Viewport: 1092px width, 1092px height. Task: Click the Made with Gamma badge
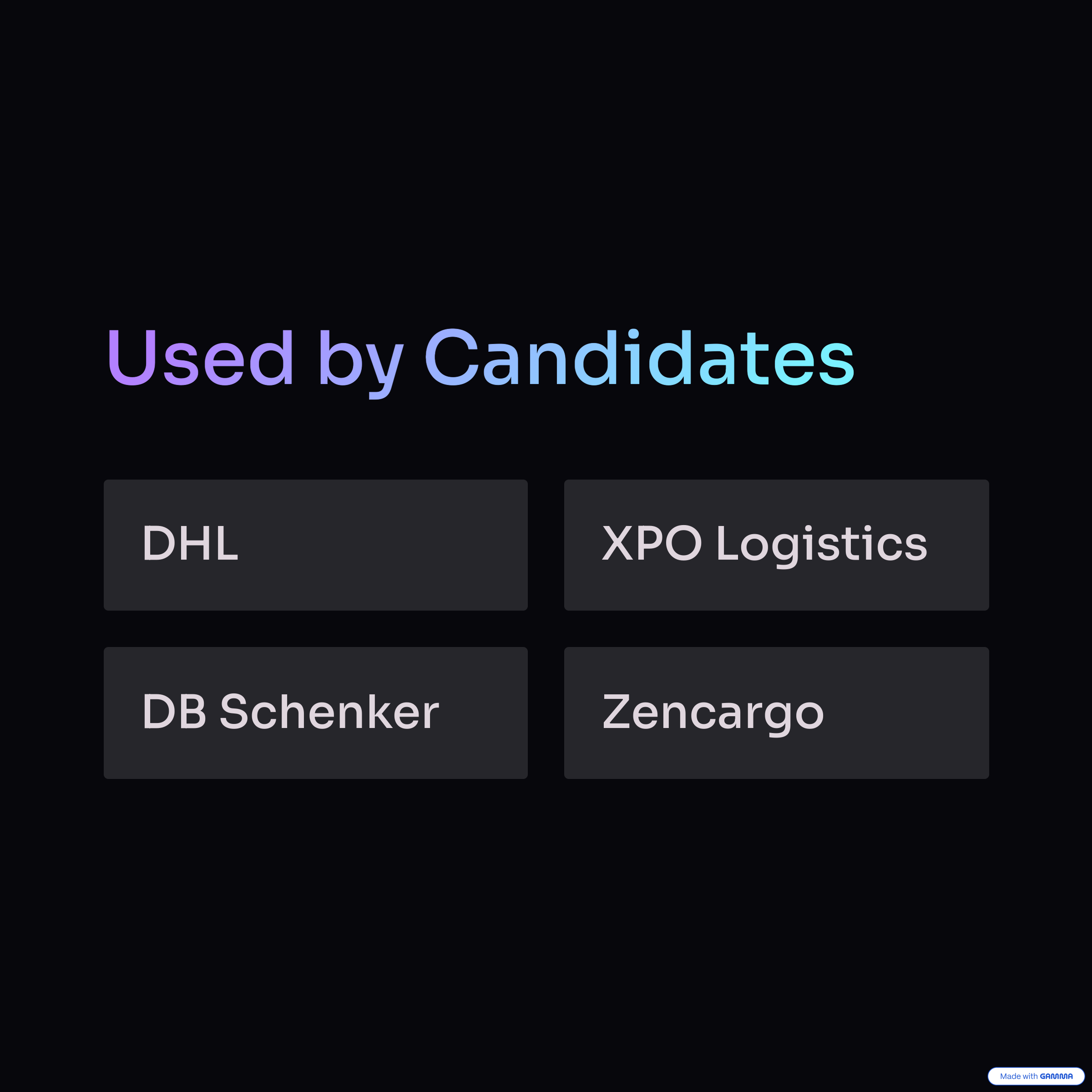pyautogui.click(x=1036, y=1076)
